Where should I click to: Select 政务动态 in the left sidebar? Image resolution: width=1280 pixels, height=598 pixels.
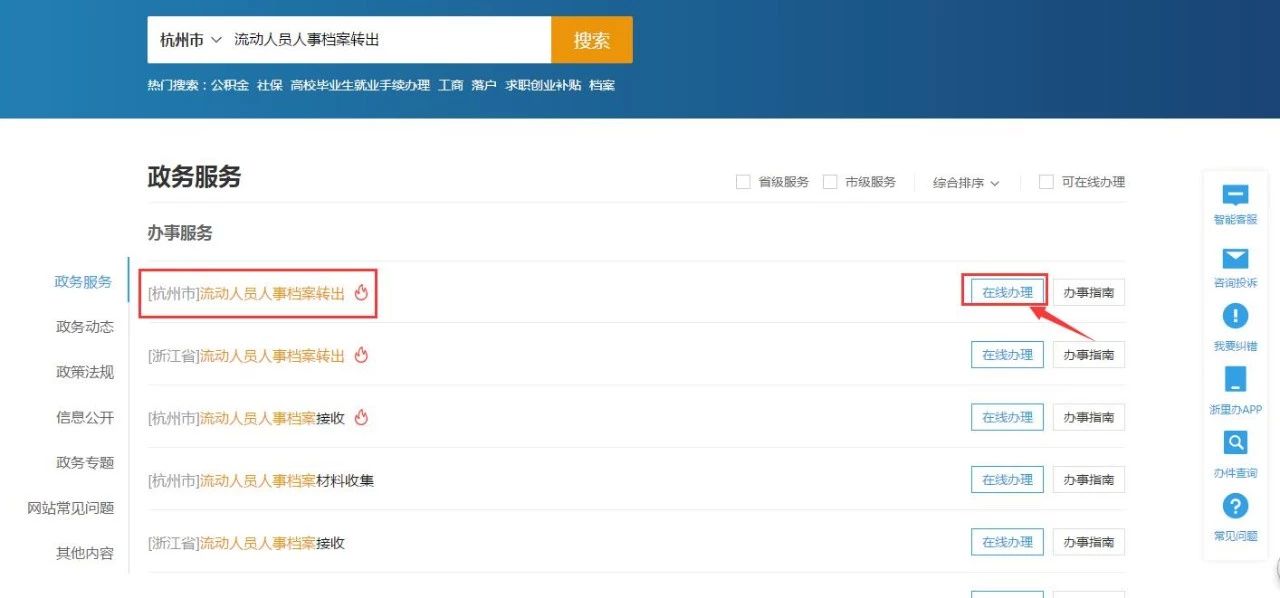85,327
